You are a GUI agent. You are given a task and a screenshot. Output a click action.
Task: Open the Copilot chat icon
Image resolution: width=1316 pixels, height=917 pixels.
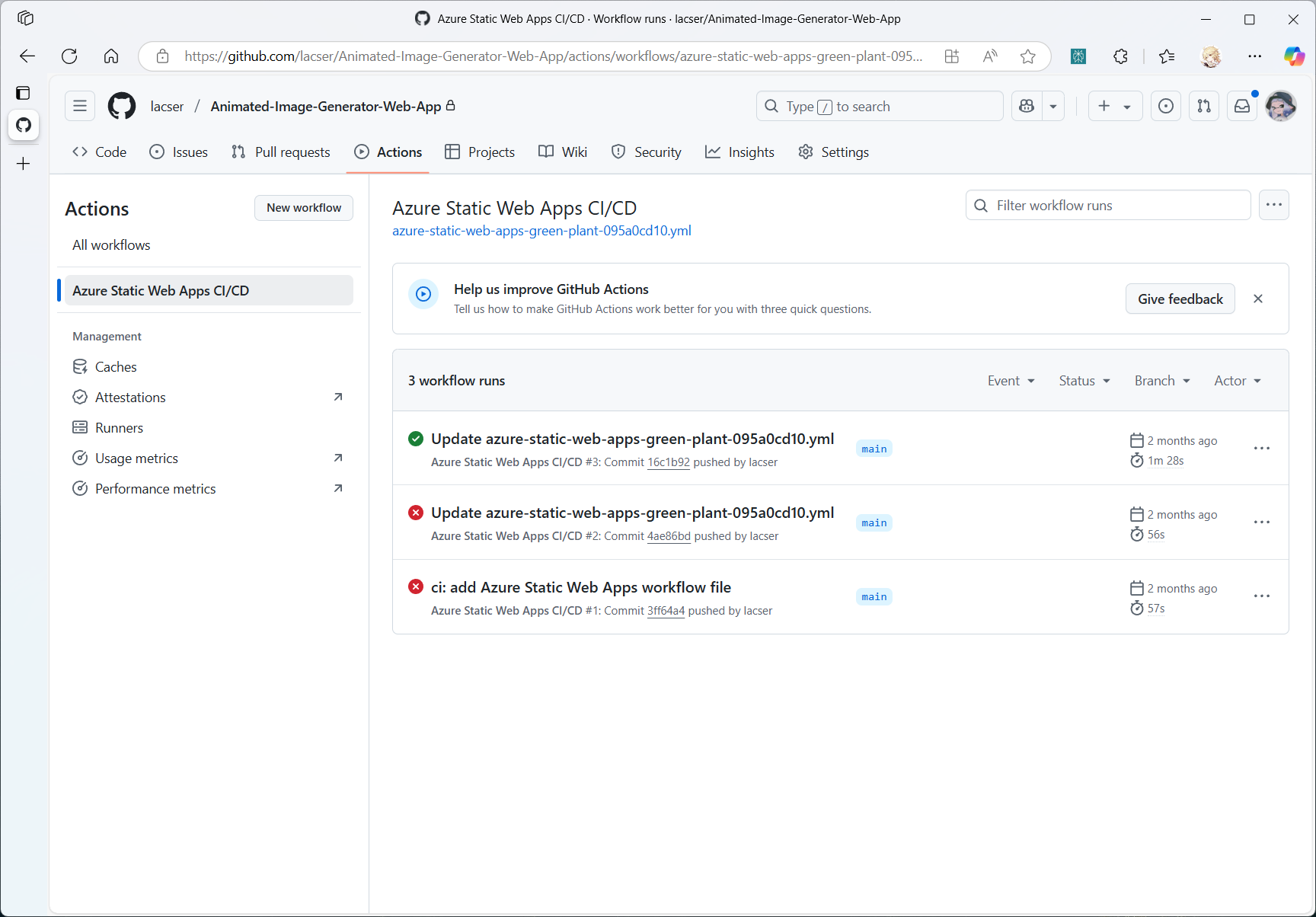(x=1027, y=106)
